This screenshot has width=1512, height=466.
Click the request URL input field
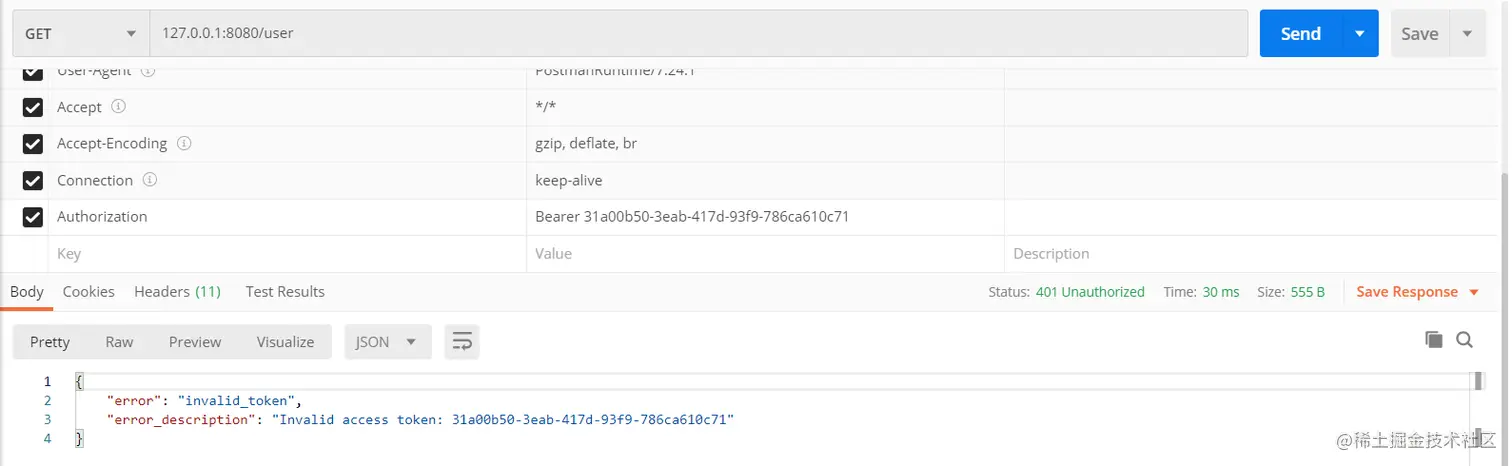coord(699,34)
